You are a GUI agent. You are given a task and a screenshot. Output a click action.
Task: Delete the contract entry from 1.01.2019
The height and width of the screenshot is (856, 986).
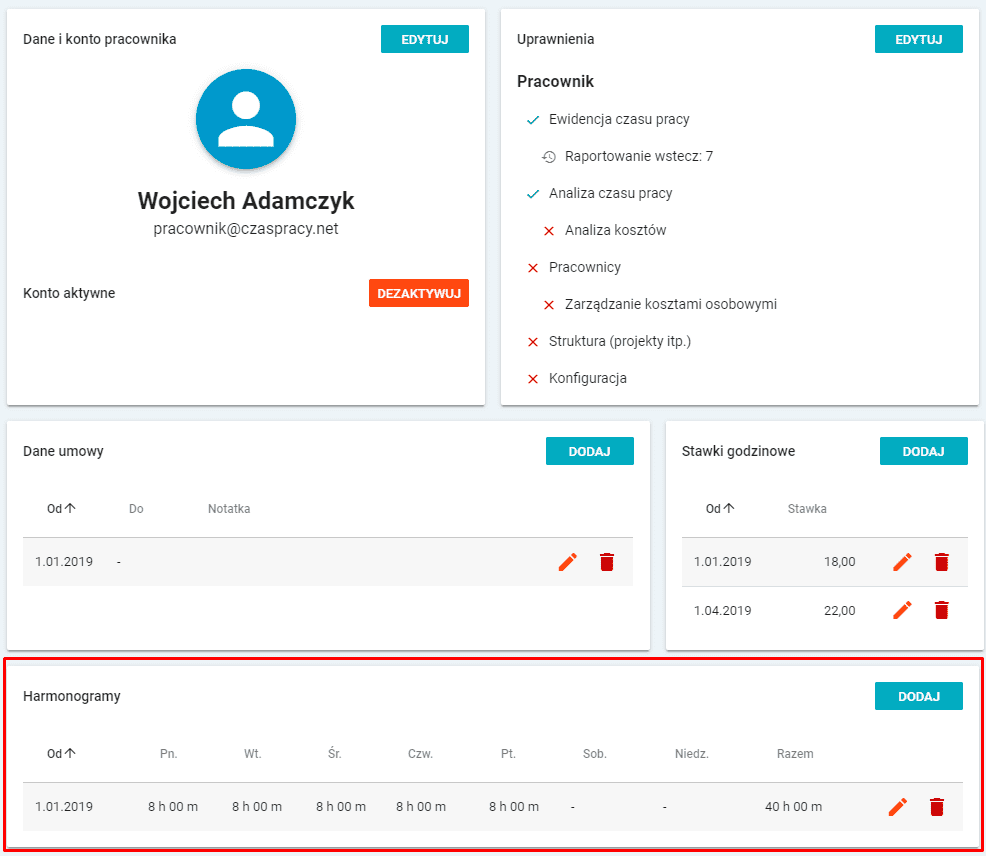[606, 562]
